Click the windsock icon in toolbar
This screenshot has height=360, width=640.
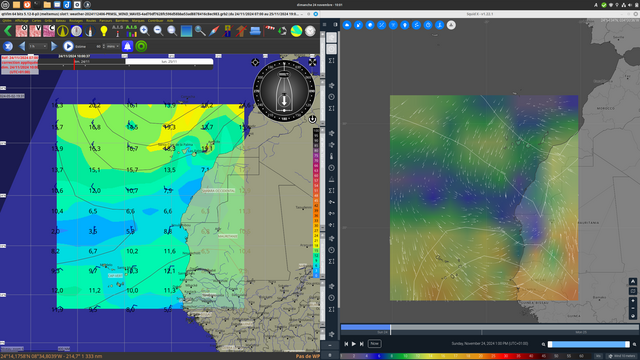[x=269, y=31]
